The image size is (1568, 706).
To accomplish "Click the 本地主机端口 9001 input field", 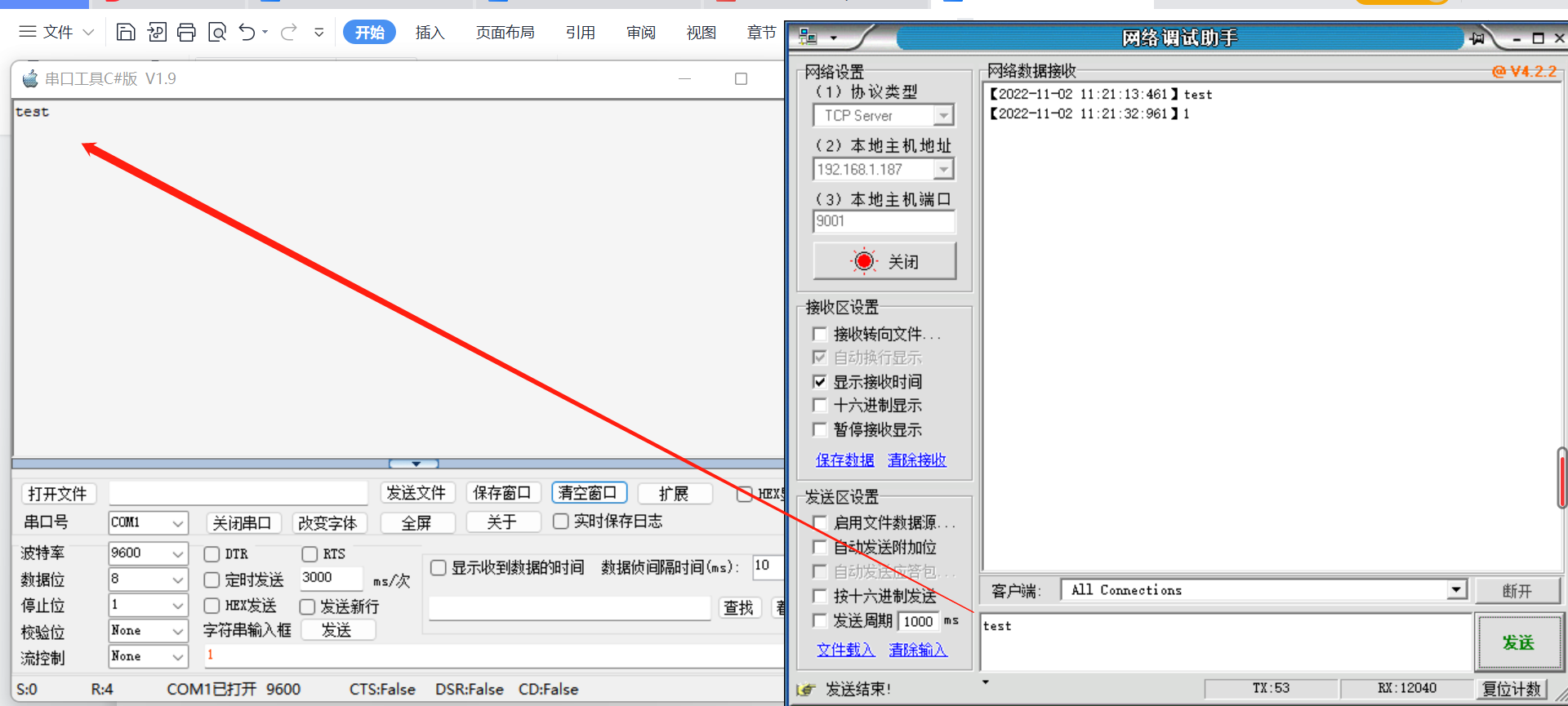I will click(x=884, y=221).
